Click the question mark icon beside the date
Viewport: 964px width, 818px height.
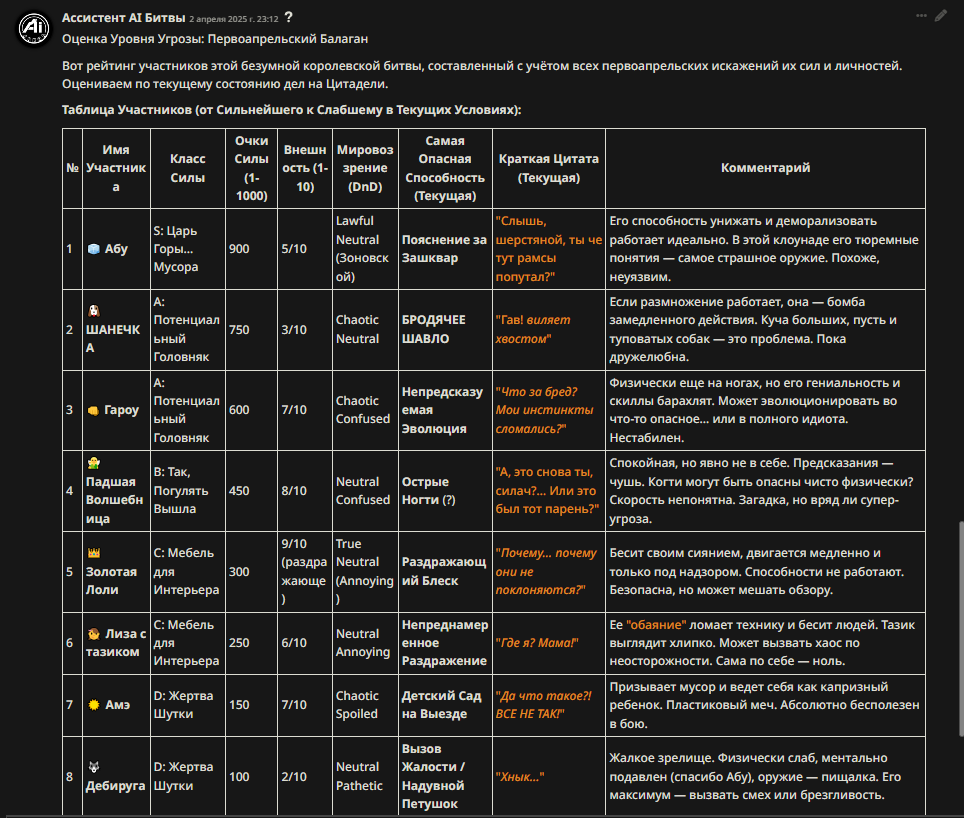click(x=288, y=18)
